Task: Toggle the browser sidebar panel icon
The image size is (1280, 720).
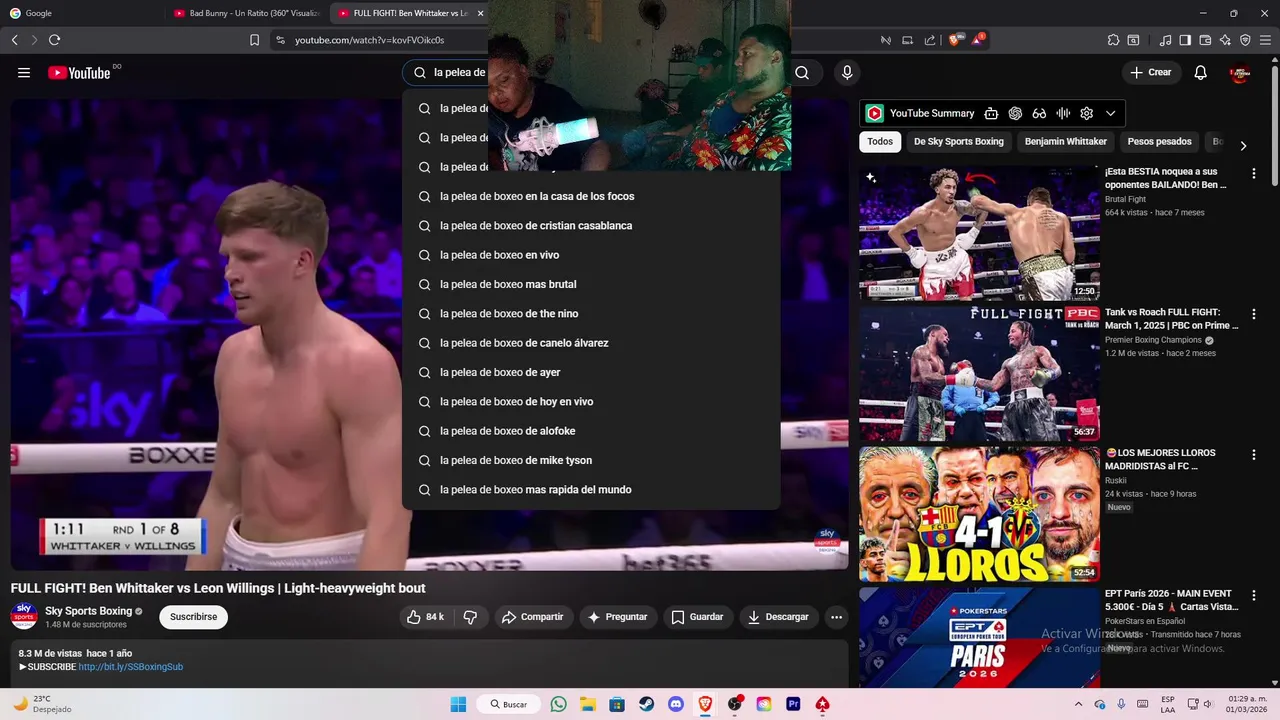Action: tap(1185, 40)
